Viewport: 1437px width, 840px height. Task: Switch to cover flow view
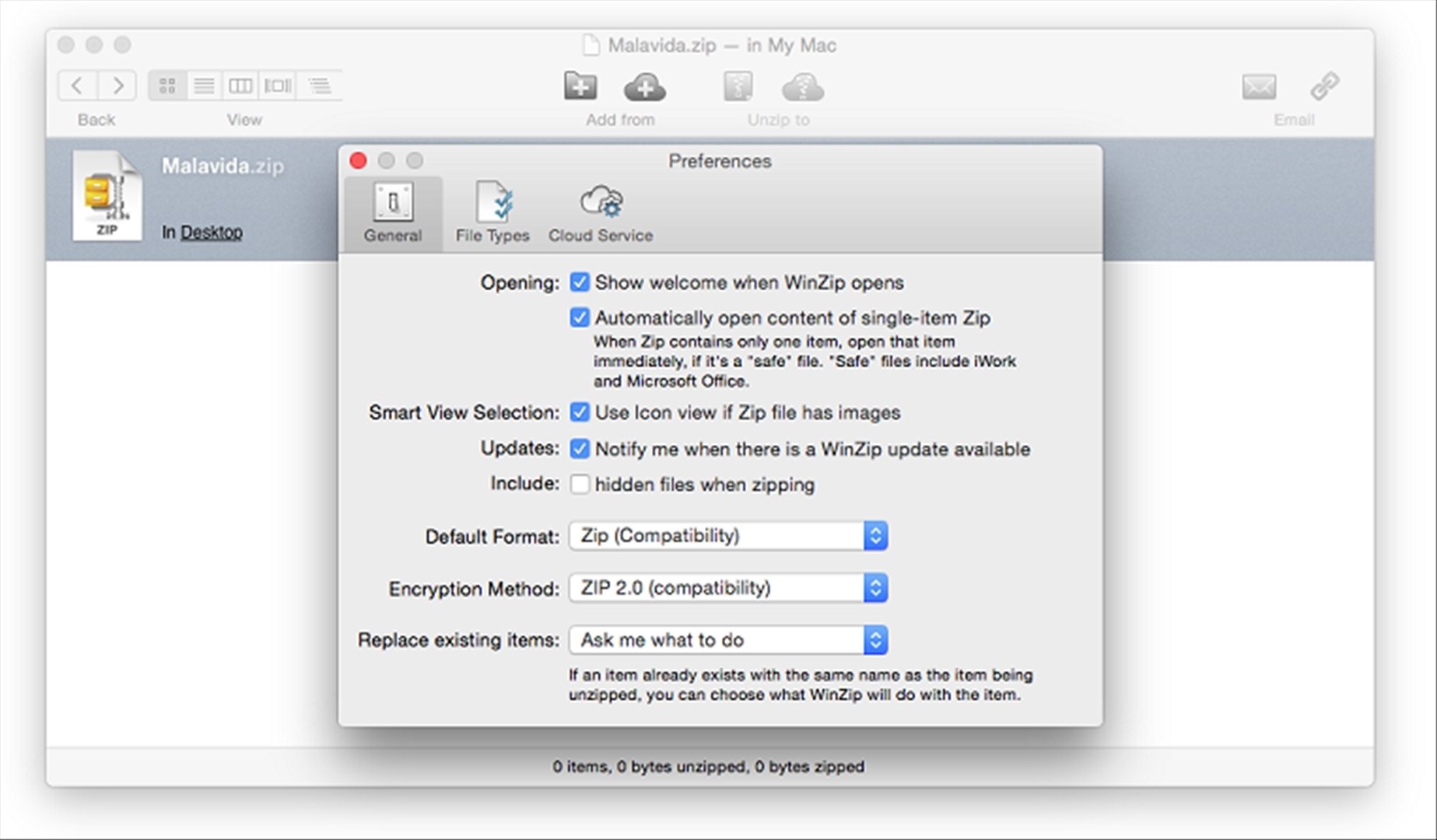[x=279, y=85]
